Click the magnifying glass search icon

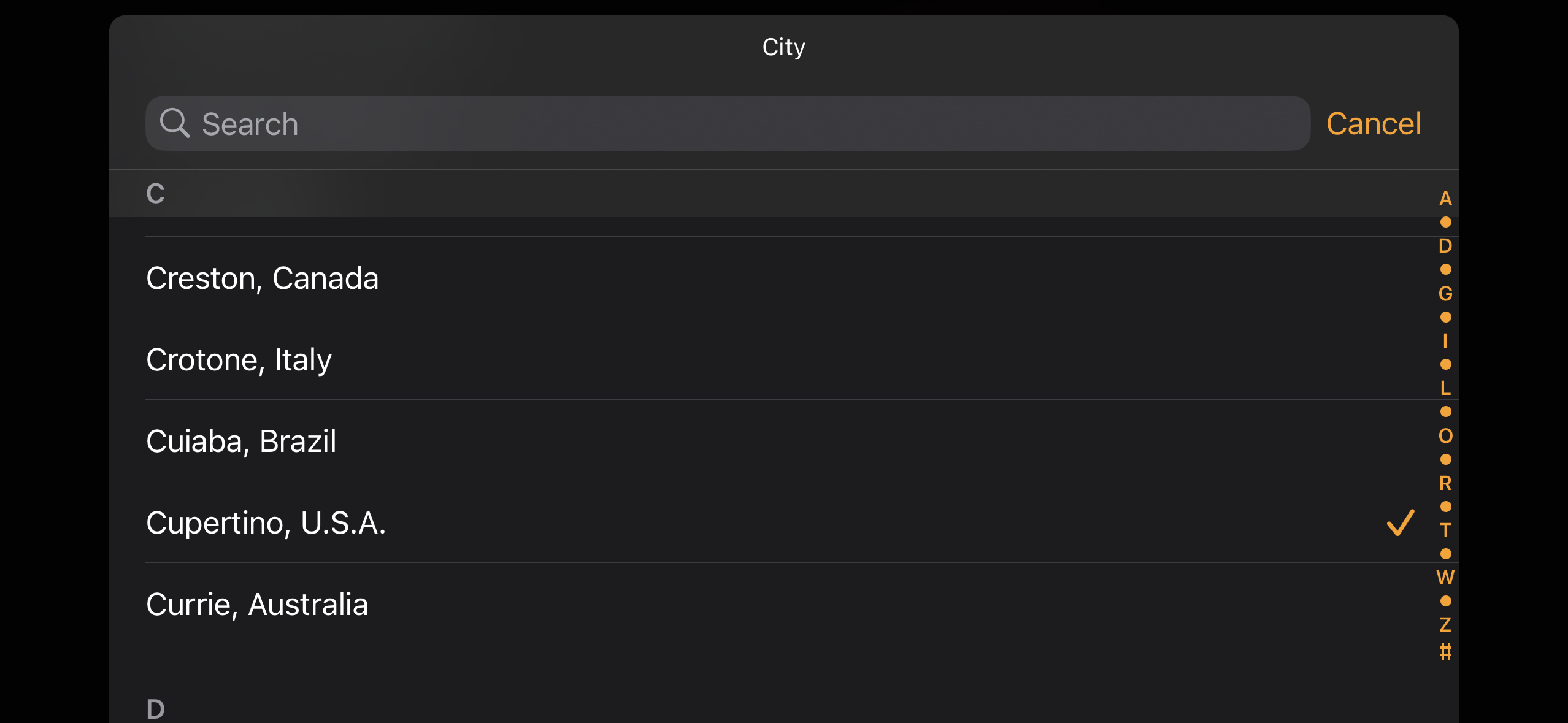(174, 123)
